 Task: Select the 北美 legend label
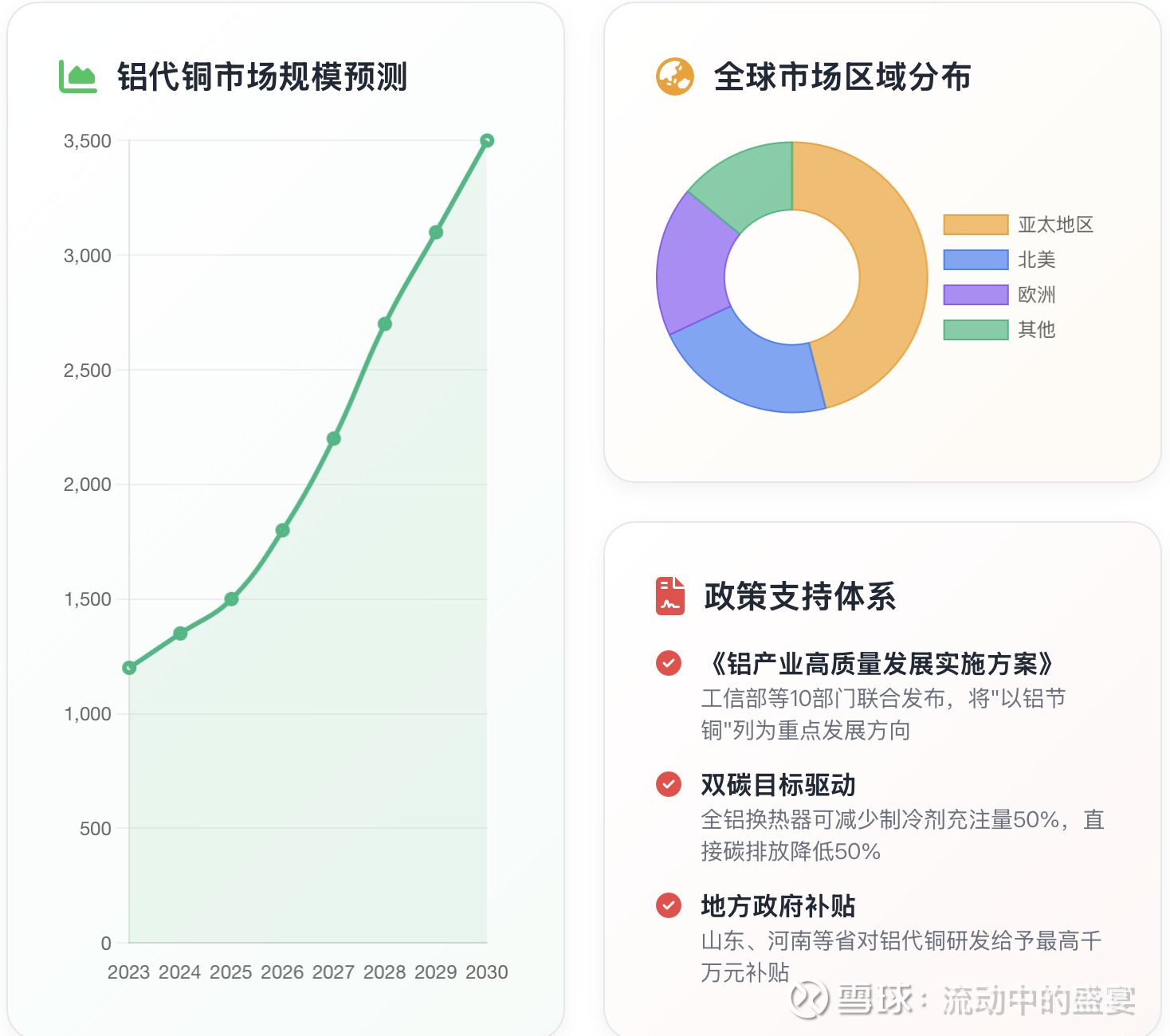pyautogui.click(x=1037, y=260)
